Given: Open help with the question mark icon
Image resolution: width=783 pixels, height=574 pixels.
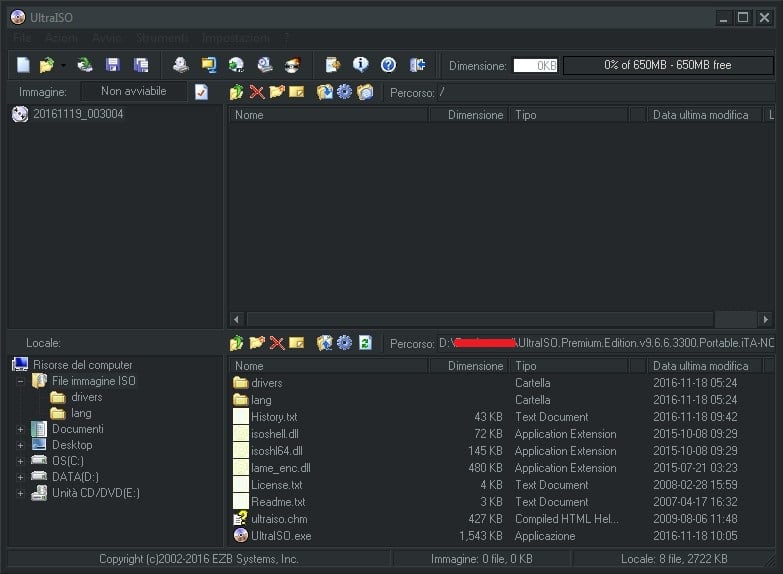Looking at the screenshot, I should (x=389, y=65).
